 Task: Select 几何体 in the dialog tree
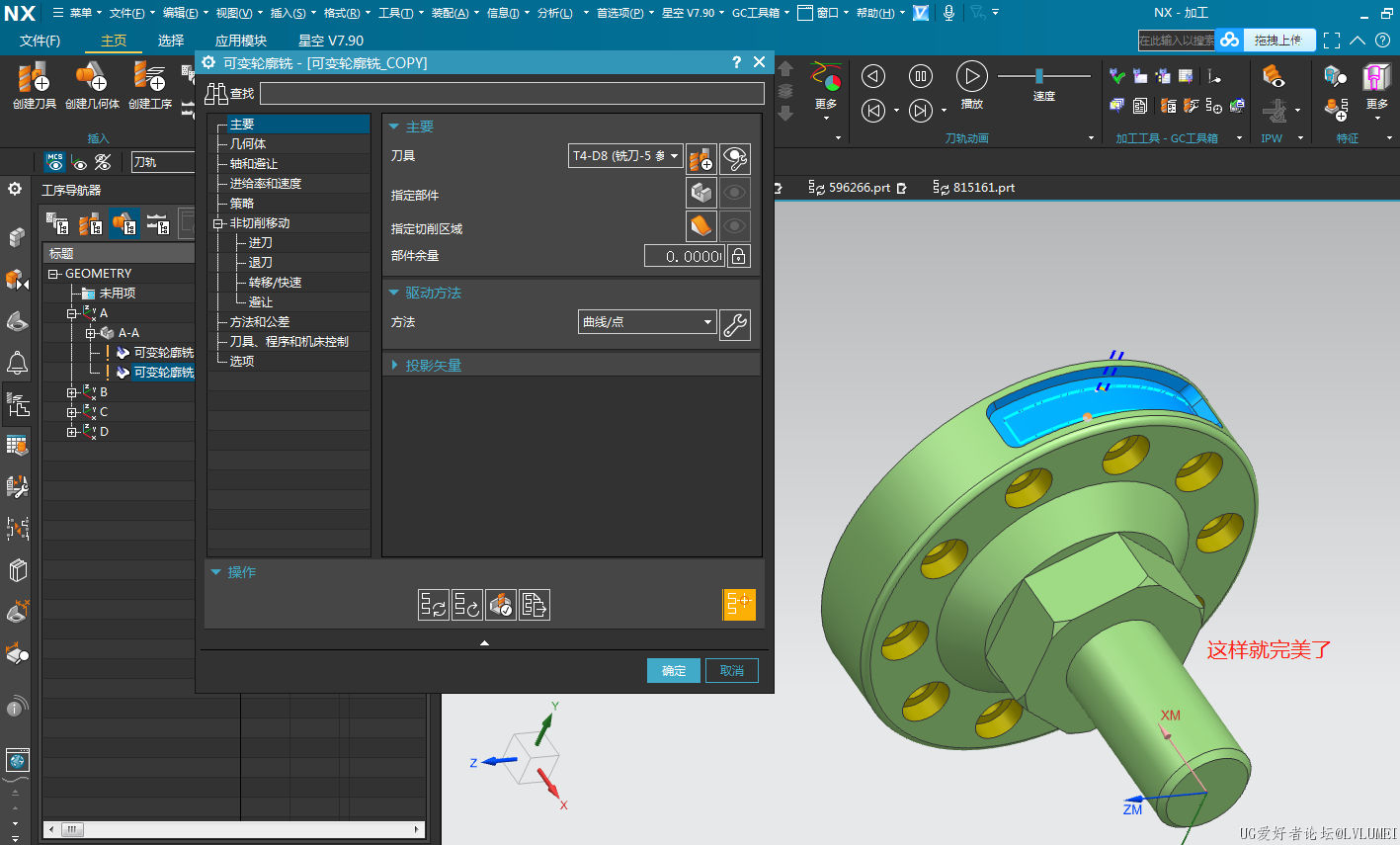tap(248, 144)
